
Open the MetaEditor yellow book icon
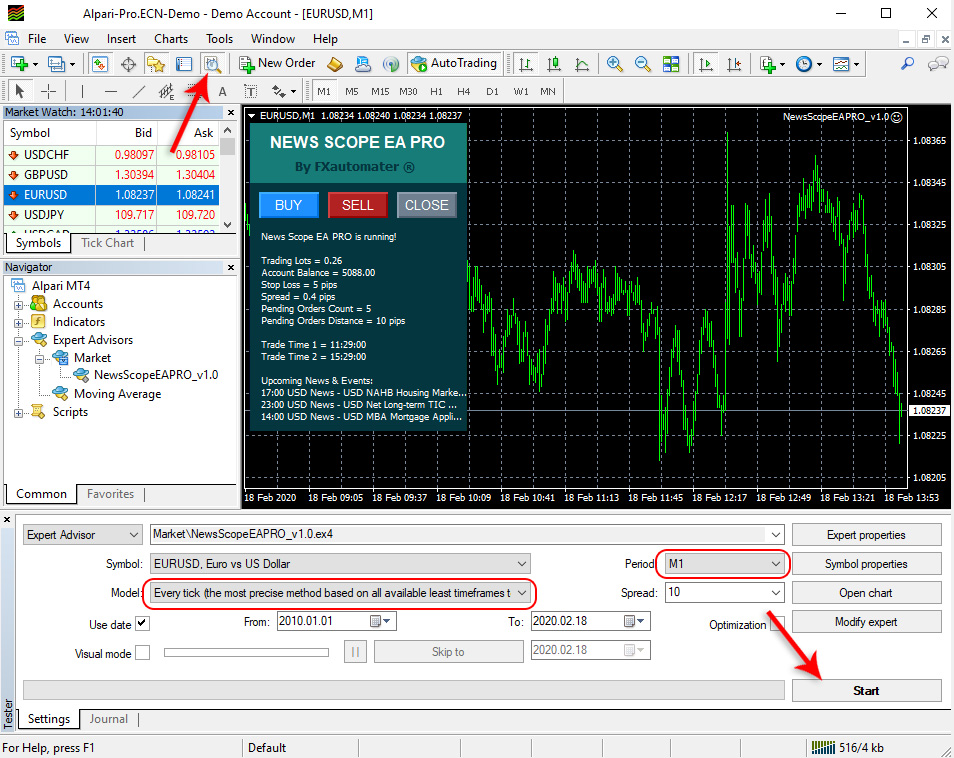(335, 64)
